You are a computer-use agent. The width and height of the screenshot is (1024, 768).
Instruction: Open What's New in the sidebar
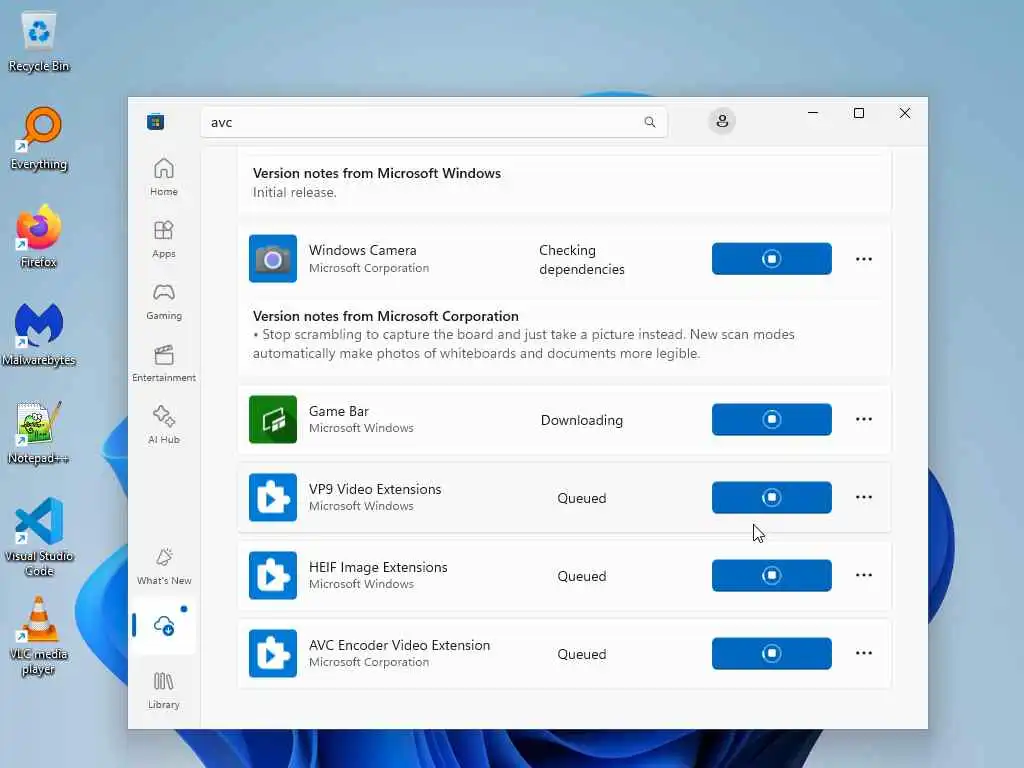pyautogui.click(x=164, y=566)
